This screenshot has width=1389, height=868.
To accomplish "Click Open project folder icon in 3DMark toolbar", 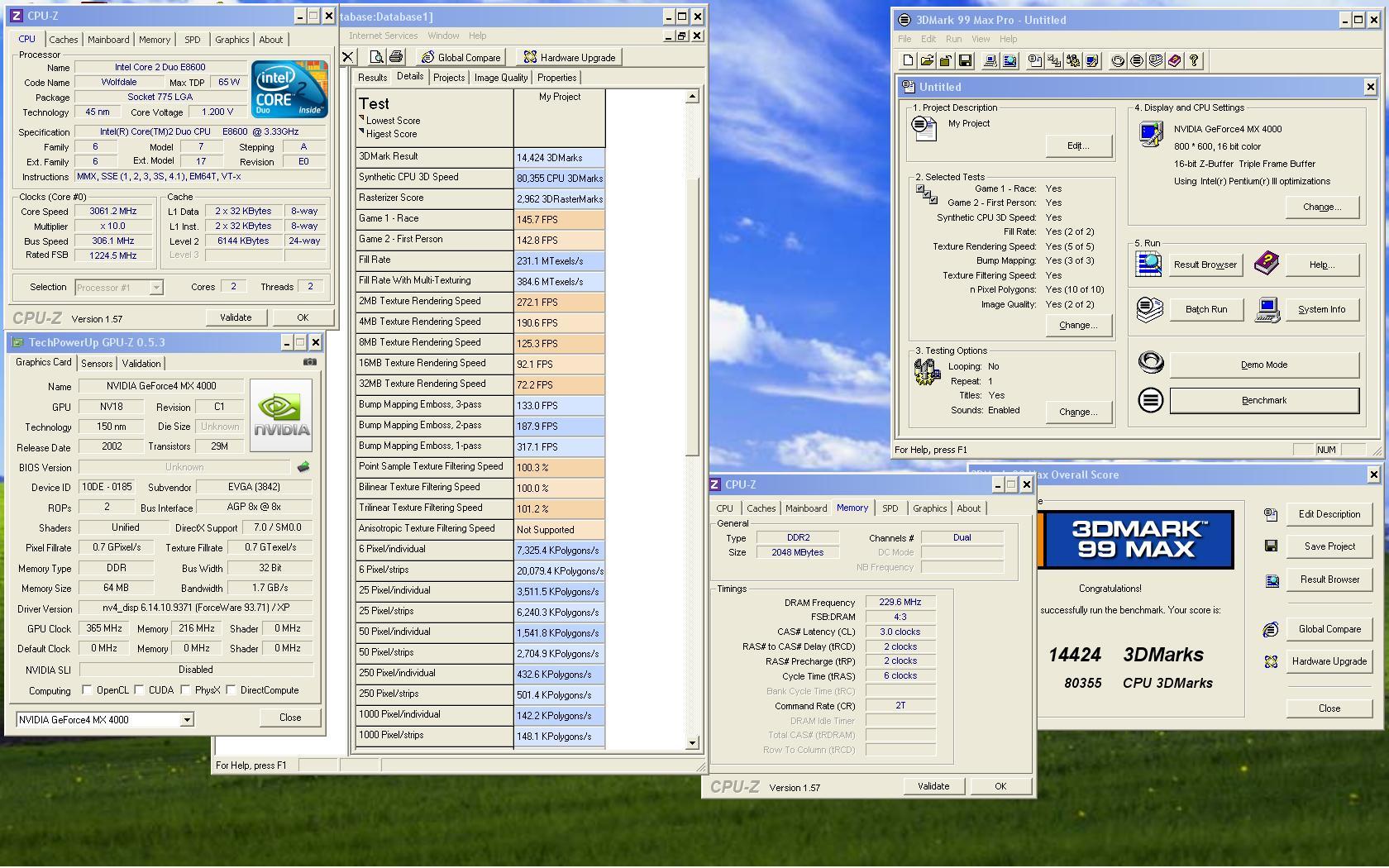I will click(927, 60).
